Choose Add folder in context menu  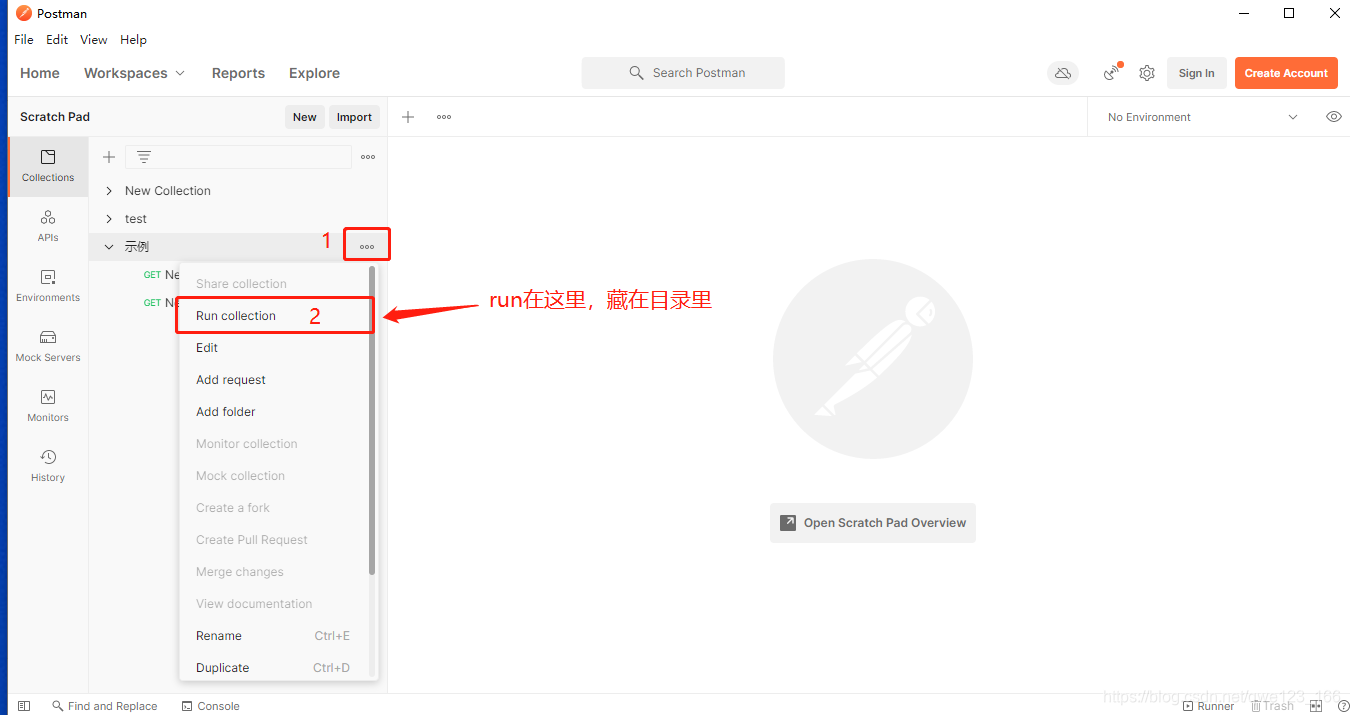pos(274,412)
